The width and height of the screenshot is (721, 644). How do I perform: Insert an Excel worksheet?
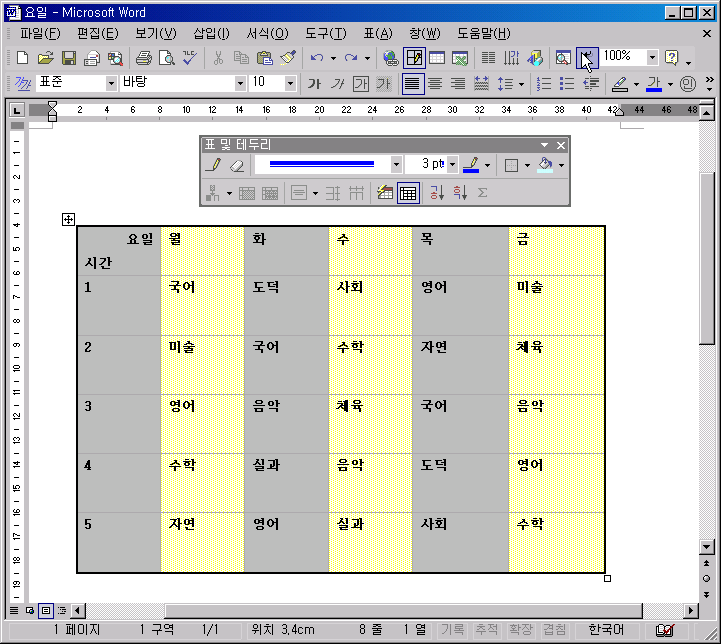(460, 58)
